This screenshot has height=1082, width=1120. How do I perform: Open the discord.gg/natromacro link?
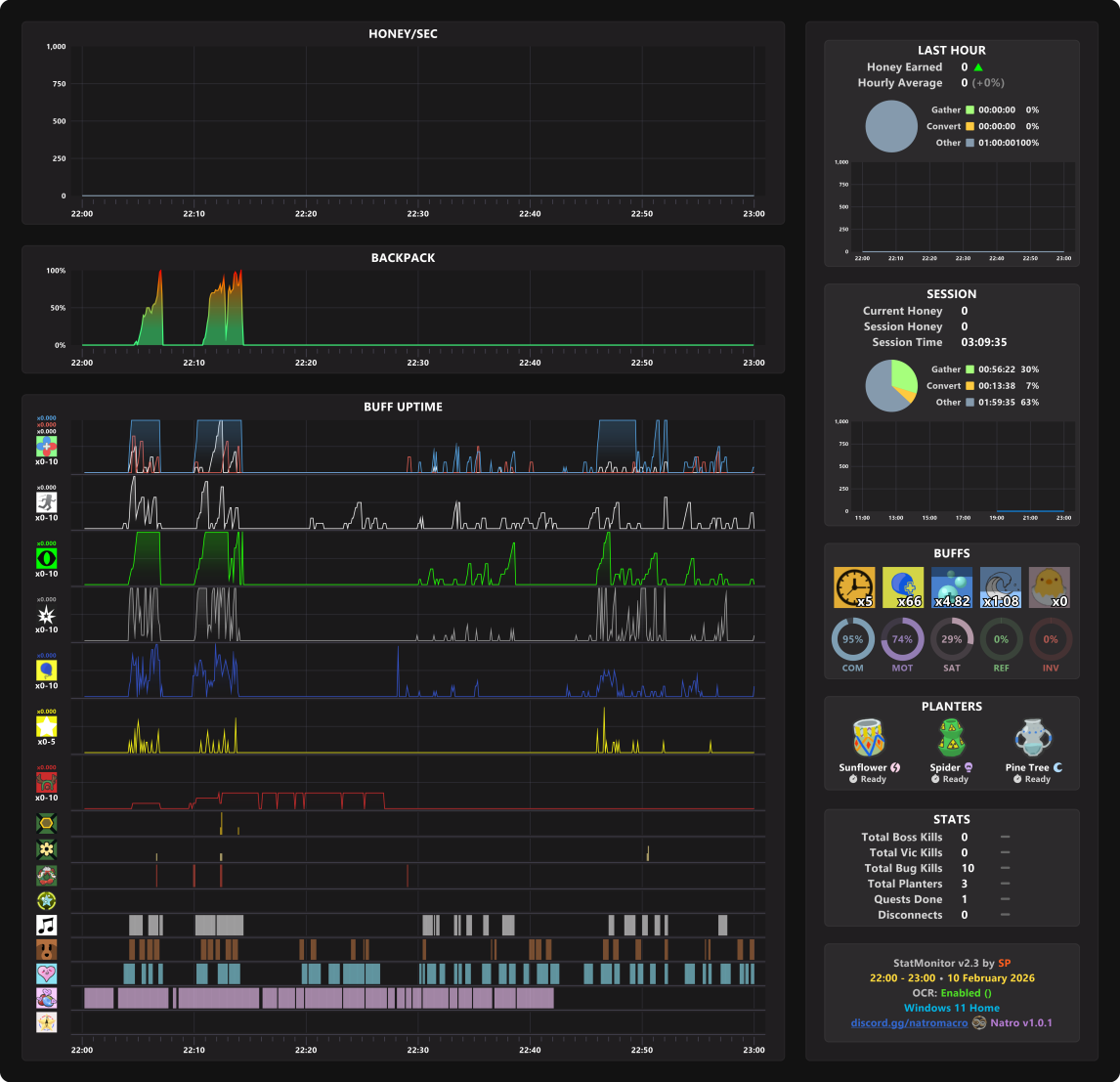pyautogui.click(x=909, y=1022)
